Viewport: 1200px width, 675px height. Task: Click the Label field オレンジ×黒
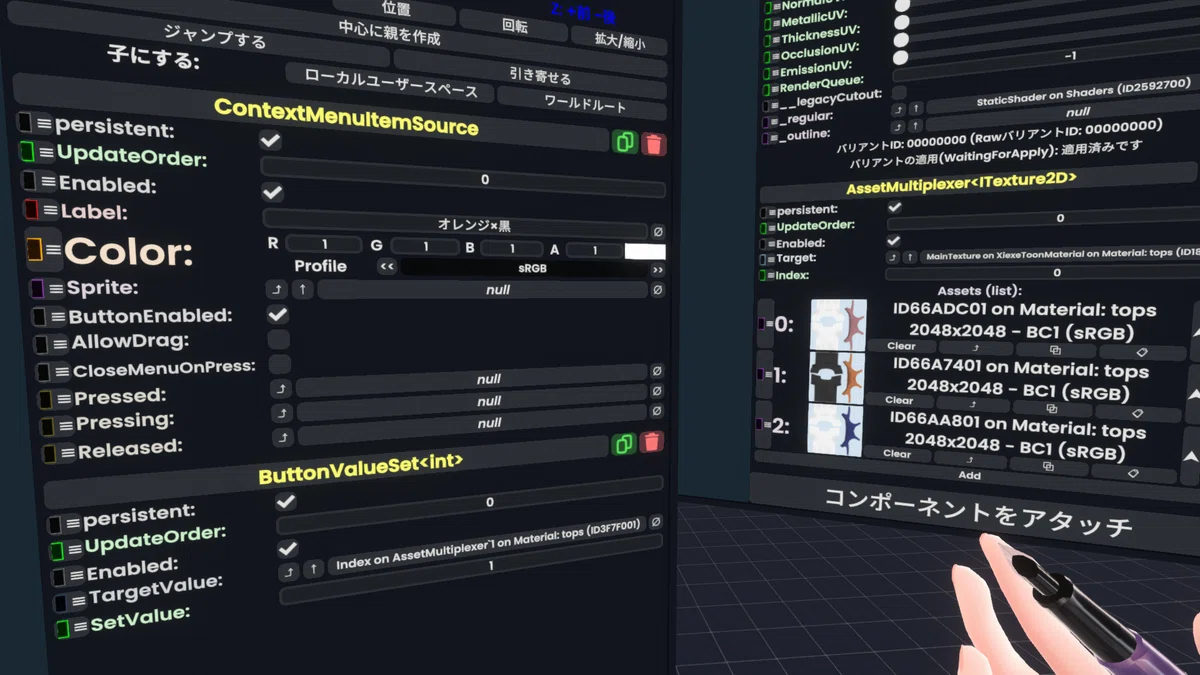[x=456, y=225]
